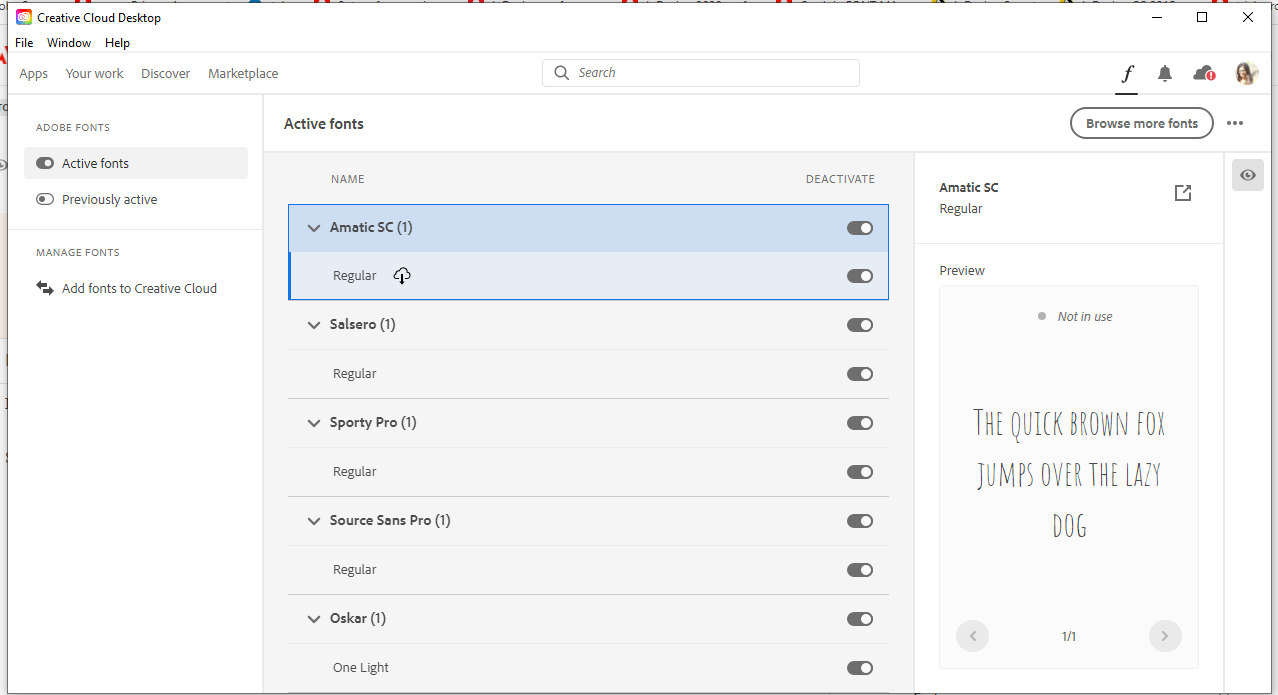This screenshot has height=695, width=1278.
Task: Click into the Search field
Action: point(710,73)
